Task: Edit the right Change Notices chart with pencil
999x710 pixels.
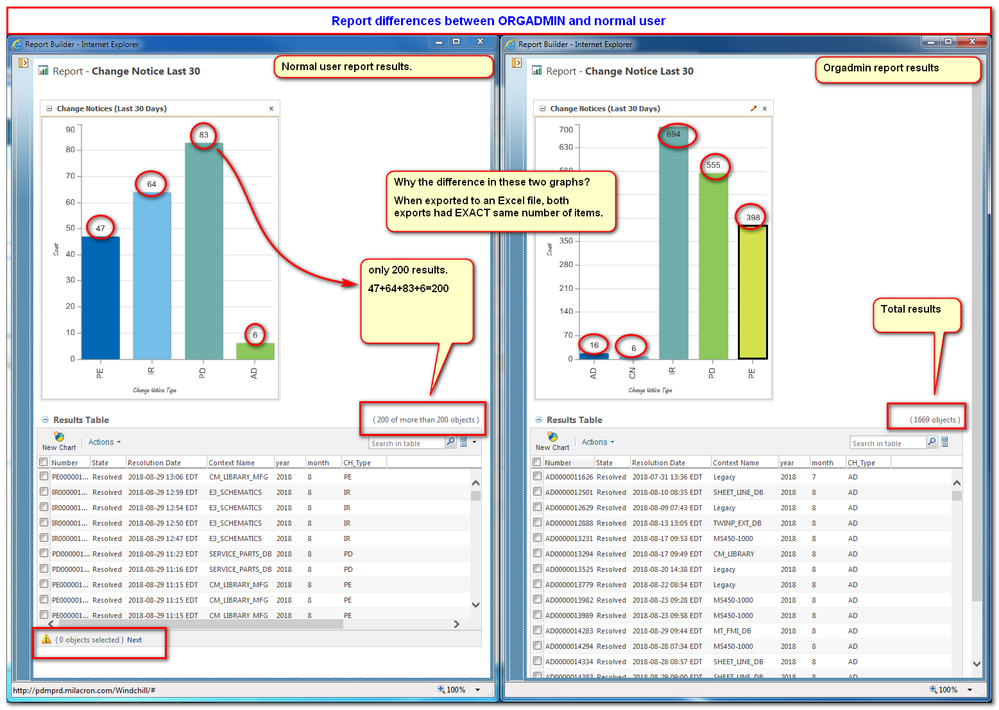Action: pos(753,108)
